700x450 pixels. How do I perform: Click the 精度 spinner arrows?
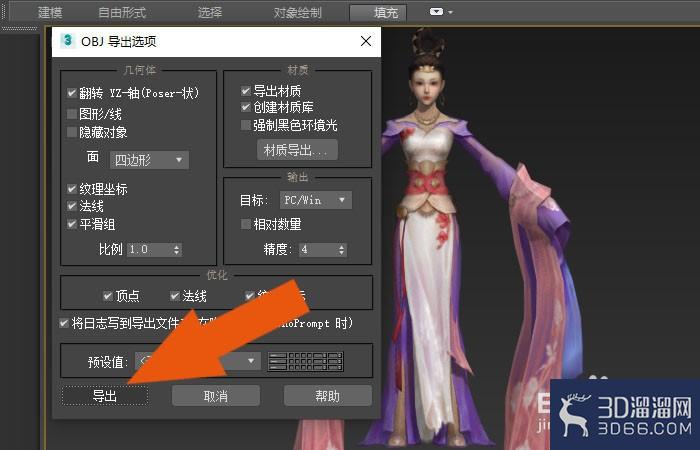pyautogui.click(x=342, y=250)
